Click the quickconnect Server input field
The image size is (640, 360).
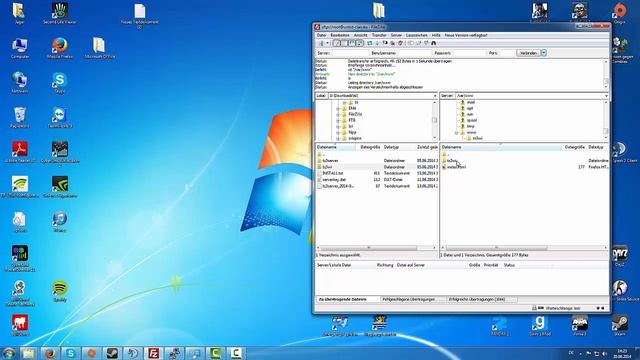(350, 53)
